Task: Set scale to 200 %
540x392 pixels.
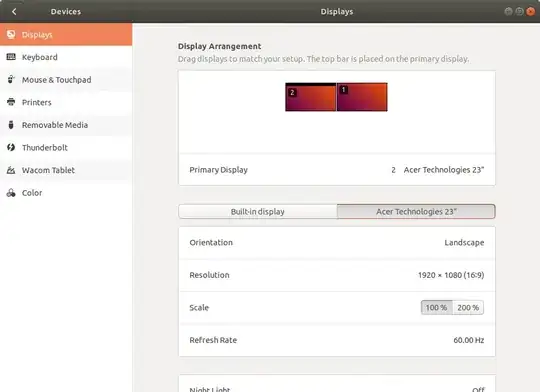Action: 468,307
